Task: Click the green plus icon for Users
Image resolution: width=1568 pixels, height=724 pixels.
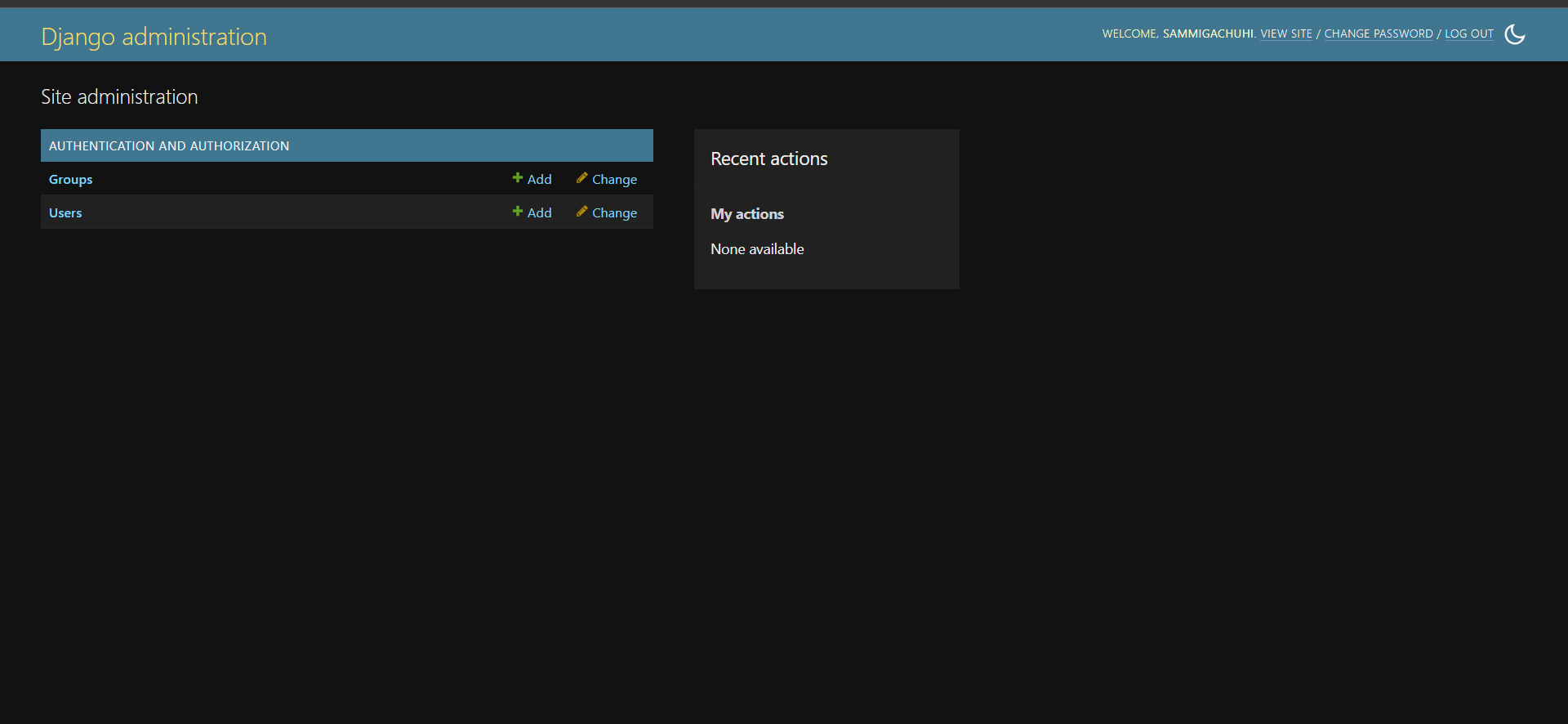Action: tap(517, 212)
